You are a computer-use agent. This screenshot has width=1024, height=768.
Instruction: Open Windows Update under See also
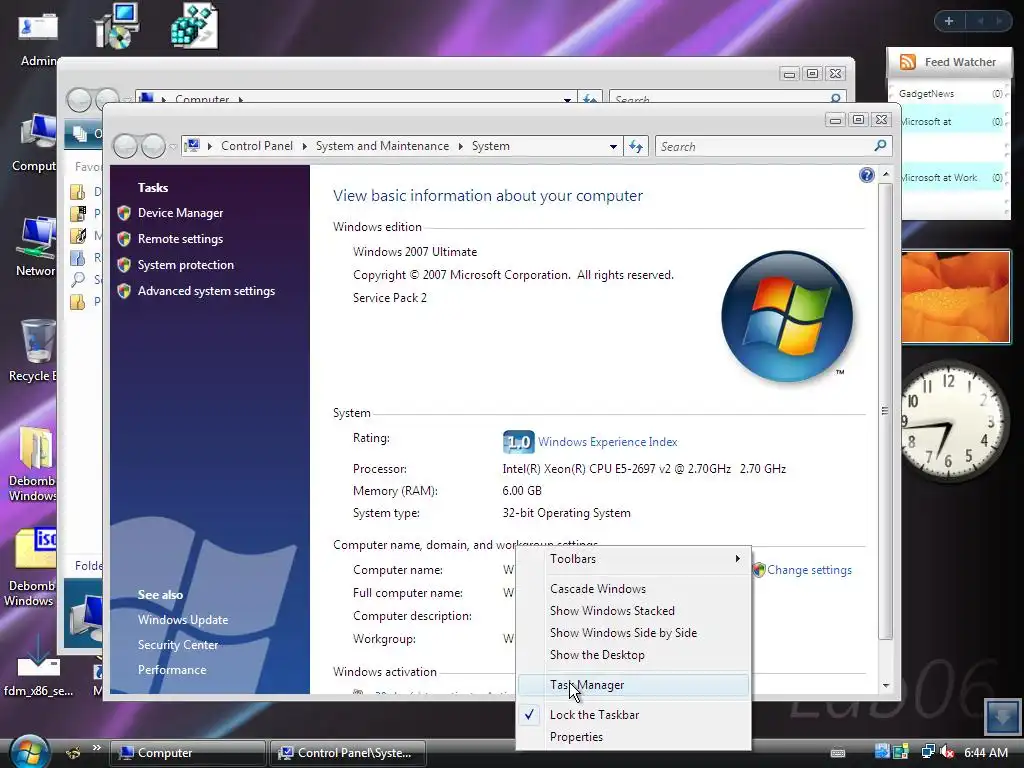(x=183, y=620)
